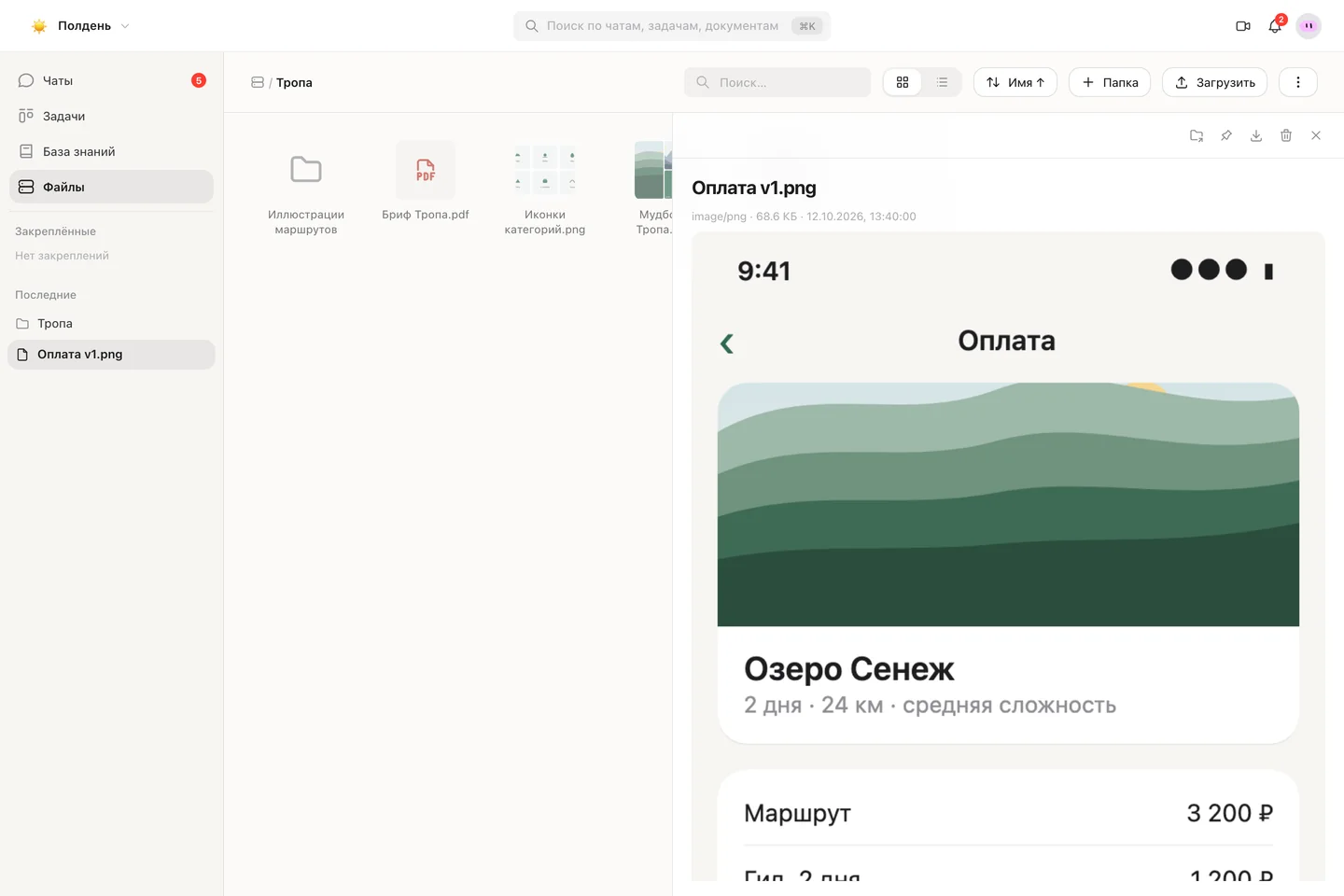Click the Озеро Сенеж heading in preview
The image size is (1344, 896).
848,669
